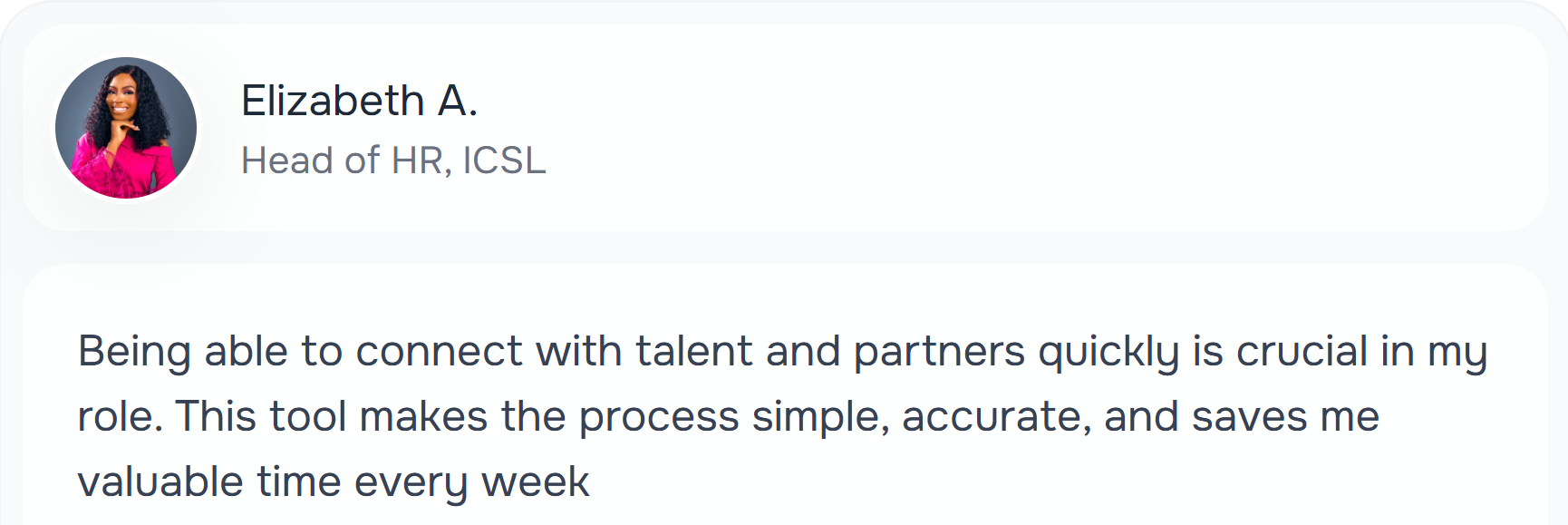This screenshot has height=525, width=1568.
Task: Click the word connect in the testimonial
Action: click(439, 352)
